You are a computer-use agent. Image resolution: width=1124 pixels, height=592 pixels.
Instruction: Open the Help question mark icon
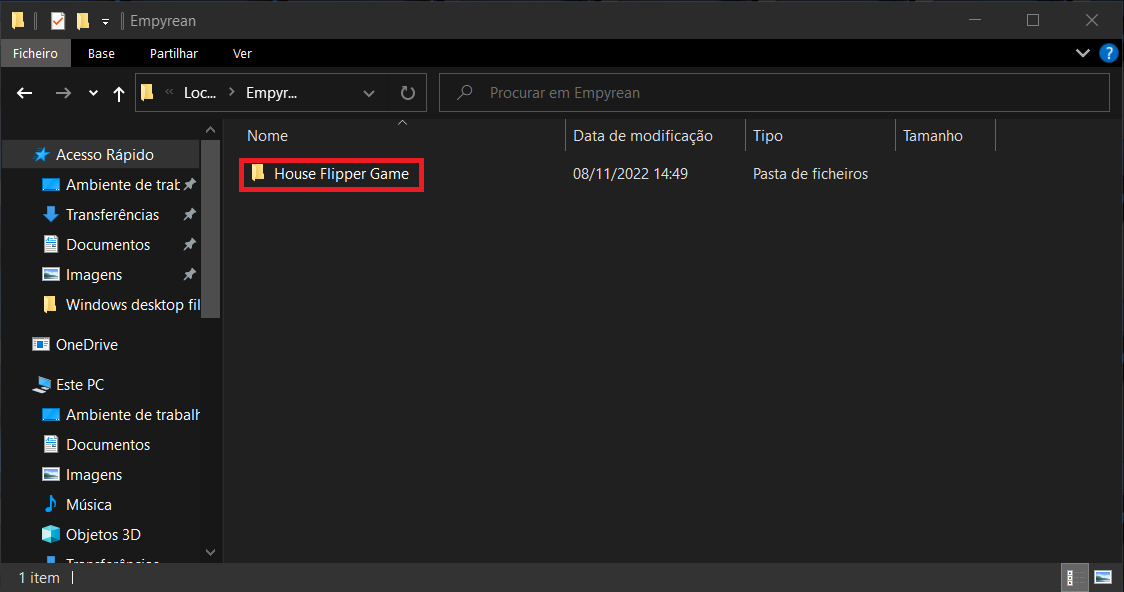click(x=1108, y=53)
